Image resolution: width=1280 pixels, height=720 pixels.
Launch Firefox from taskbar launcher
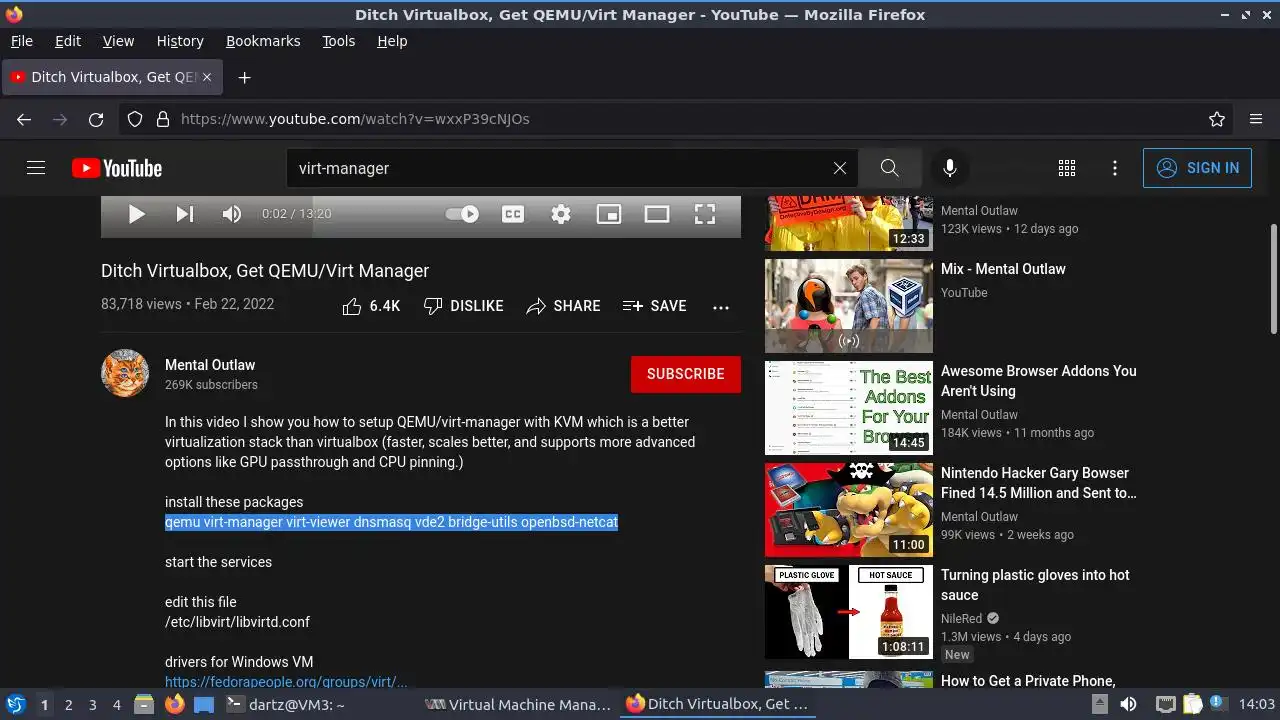coord(175,705)
